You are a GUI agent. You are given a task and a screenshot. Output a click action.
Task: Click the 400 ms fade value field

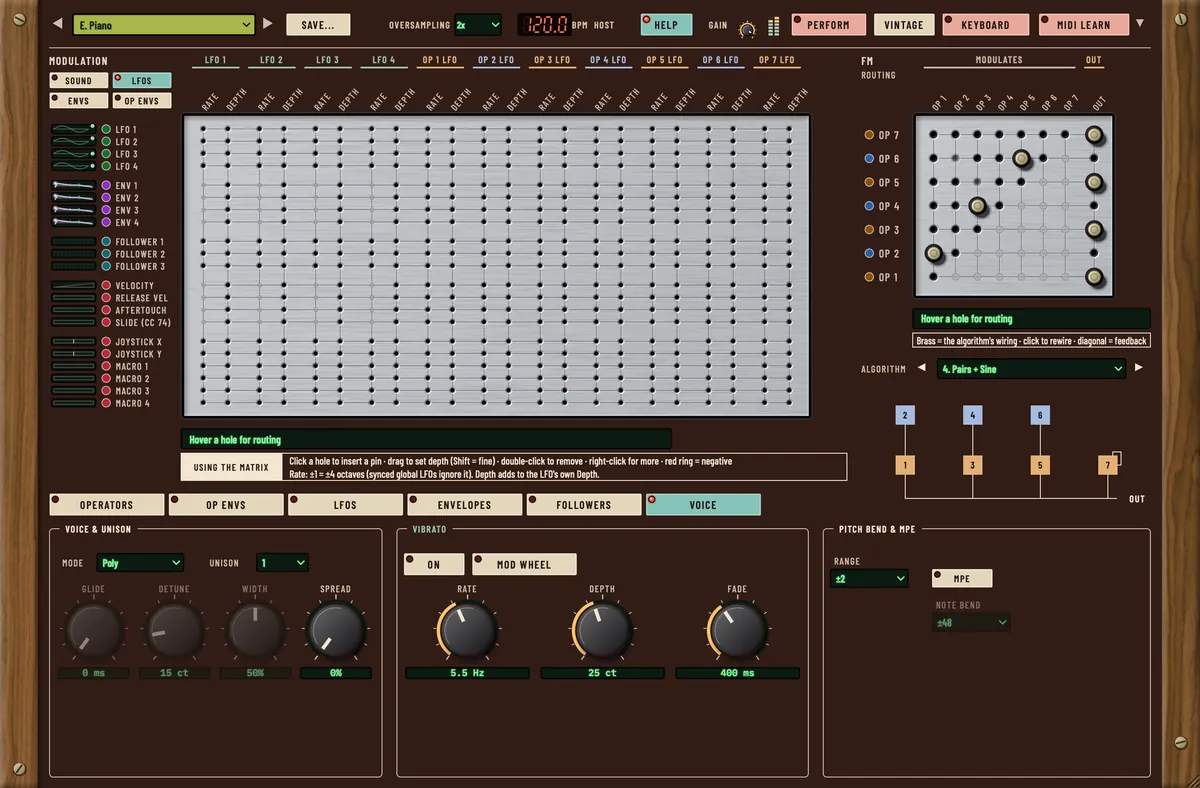click(737, 674)
